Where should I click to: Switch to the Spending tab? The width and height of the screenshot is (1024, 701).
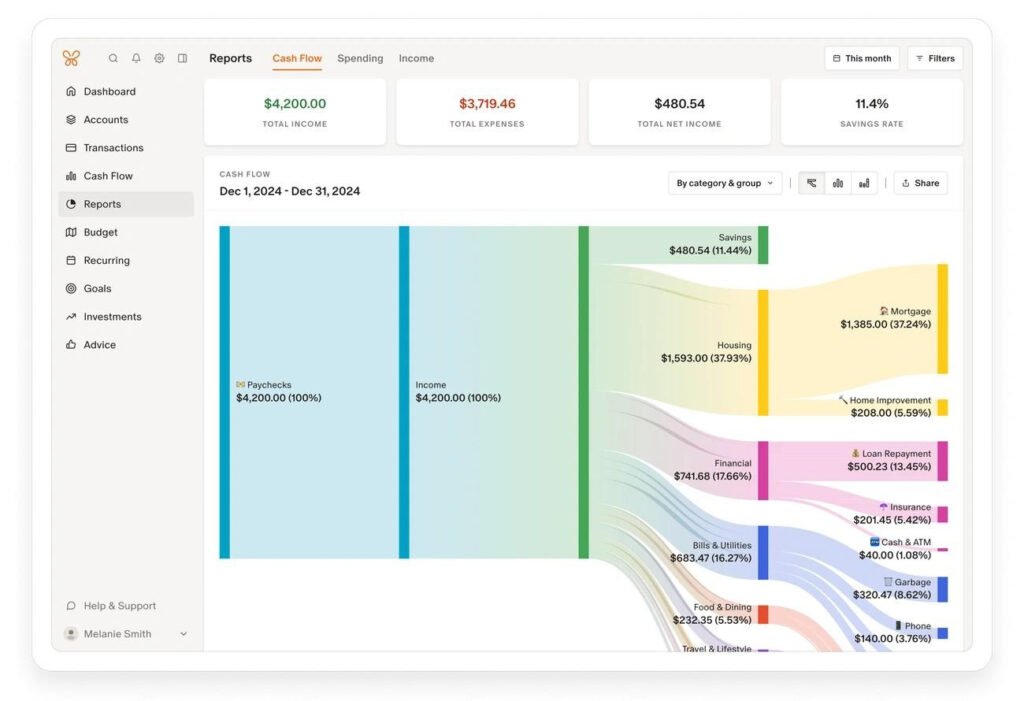360,58
